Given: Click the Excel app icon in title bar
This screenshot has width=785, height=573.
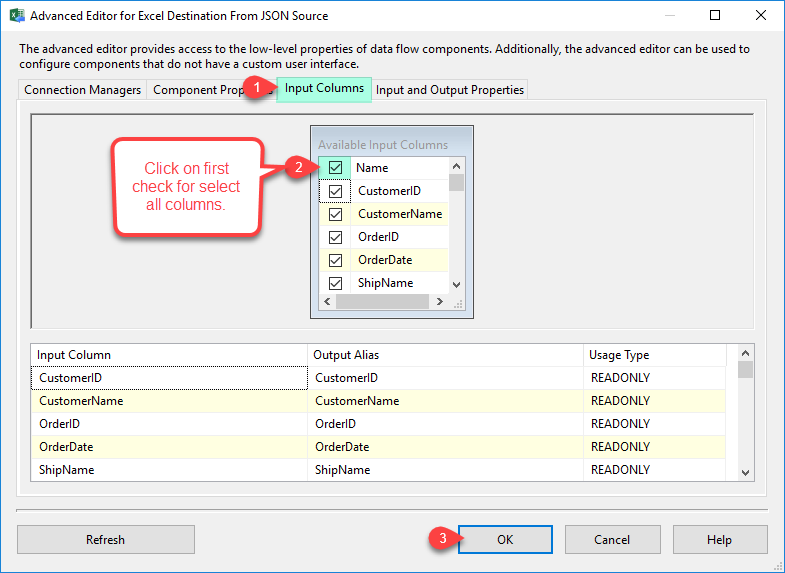Looking at the screenshot, I should pyautogui.click(x=17, y=16).
